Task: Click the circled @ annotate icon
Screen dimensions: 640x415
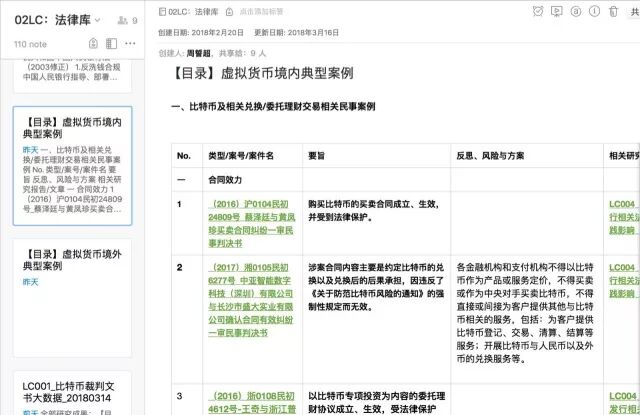Action: (x=576, y=11)
